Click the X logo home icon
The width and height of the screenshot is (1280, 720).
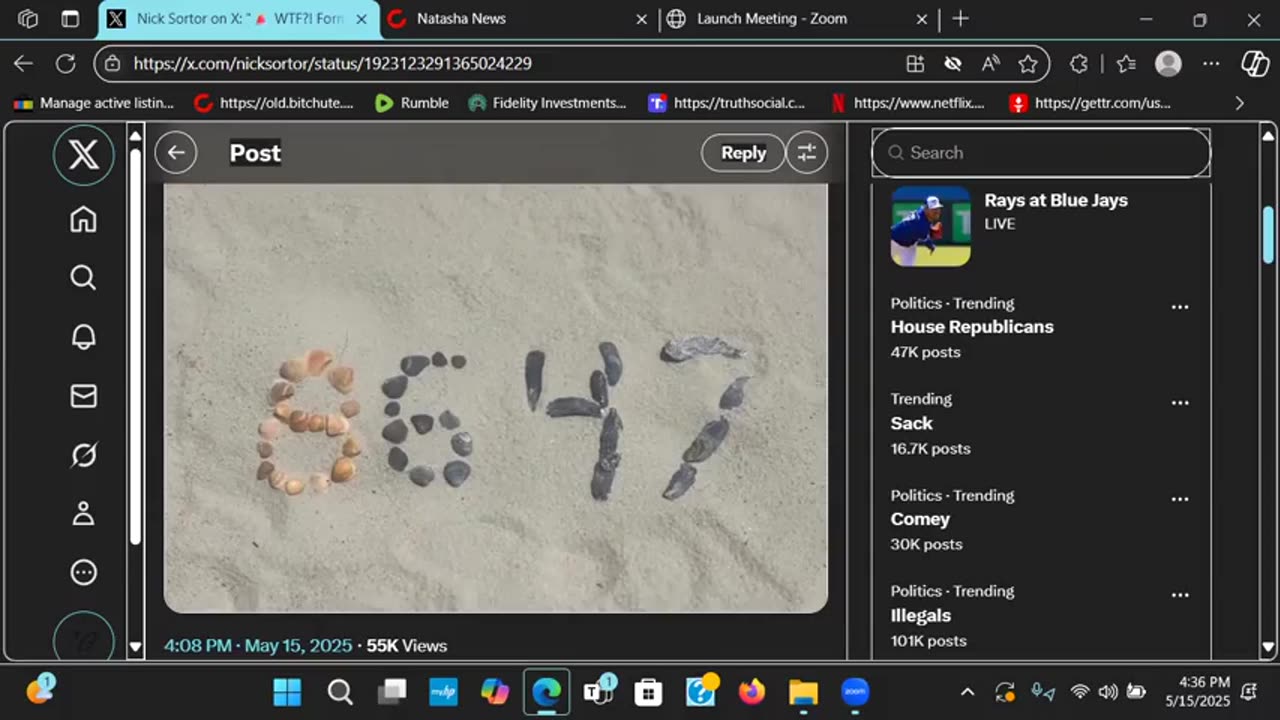pos(84,156)
